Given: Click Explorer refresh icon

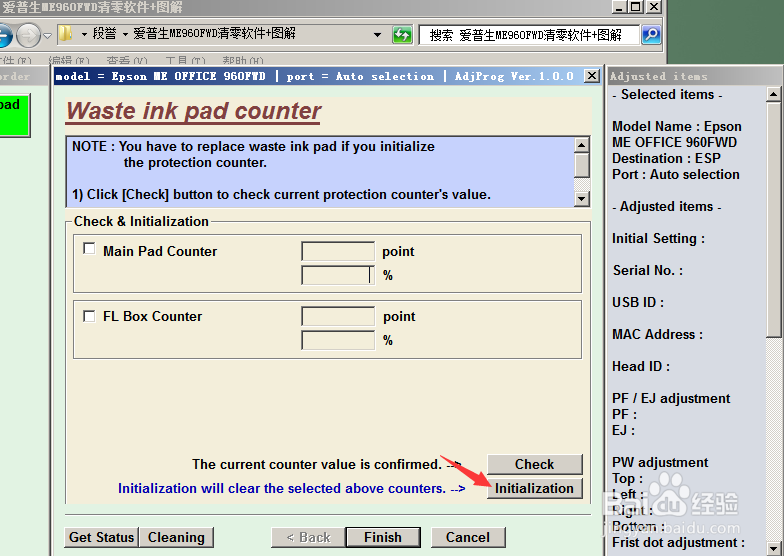Looking at the screenshot, I should coord(402,35).
